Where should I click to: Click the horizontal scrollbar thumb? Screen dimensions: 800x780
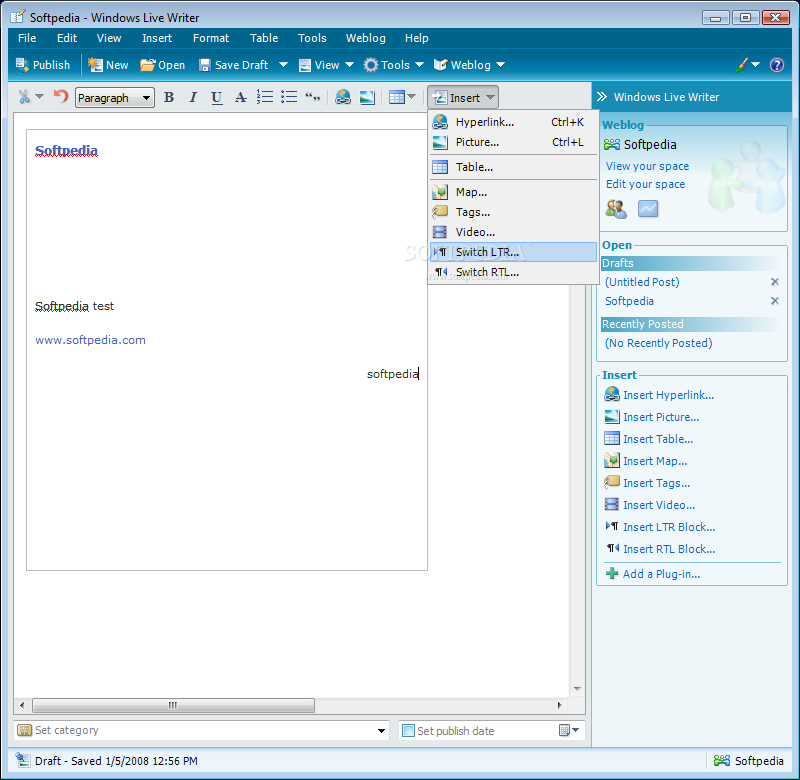[173, 706]
